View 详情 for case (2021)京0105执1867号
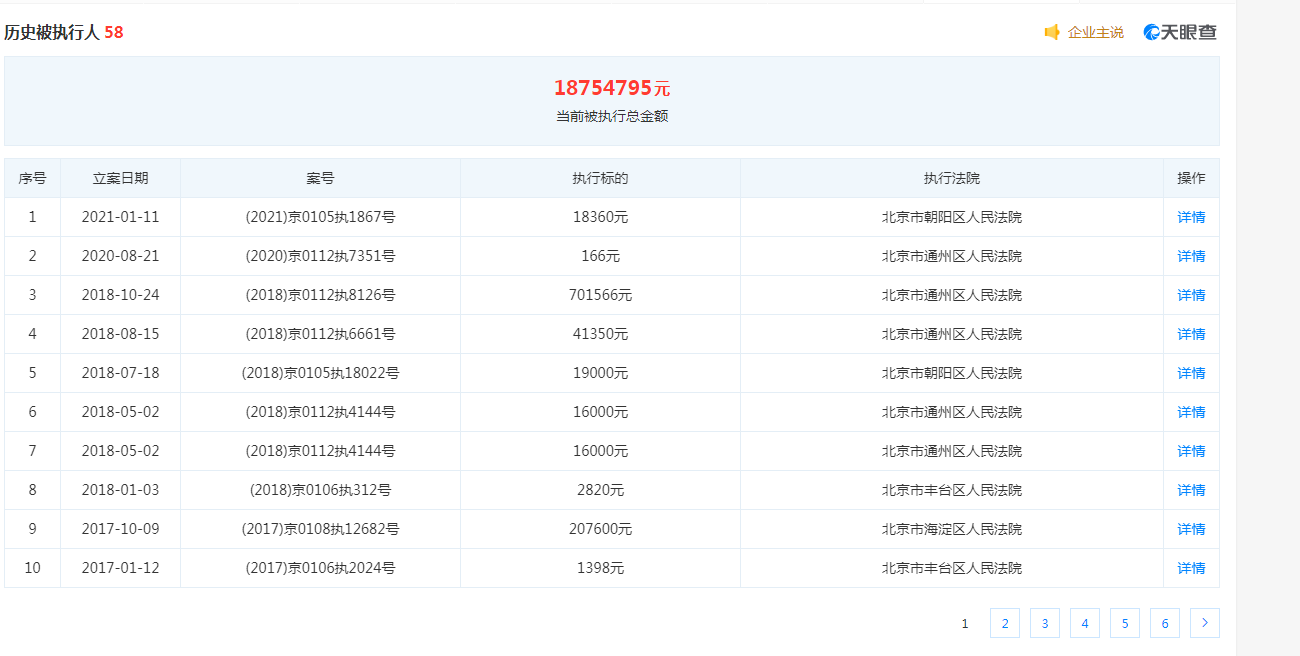The height and width of the screenshot is (656, 1300). 1191,217
